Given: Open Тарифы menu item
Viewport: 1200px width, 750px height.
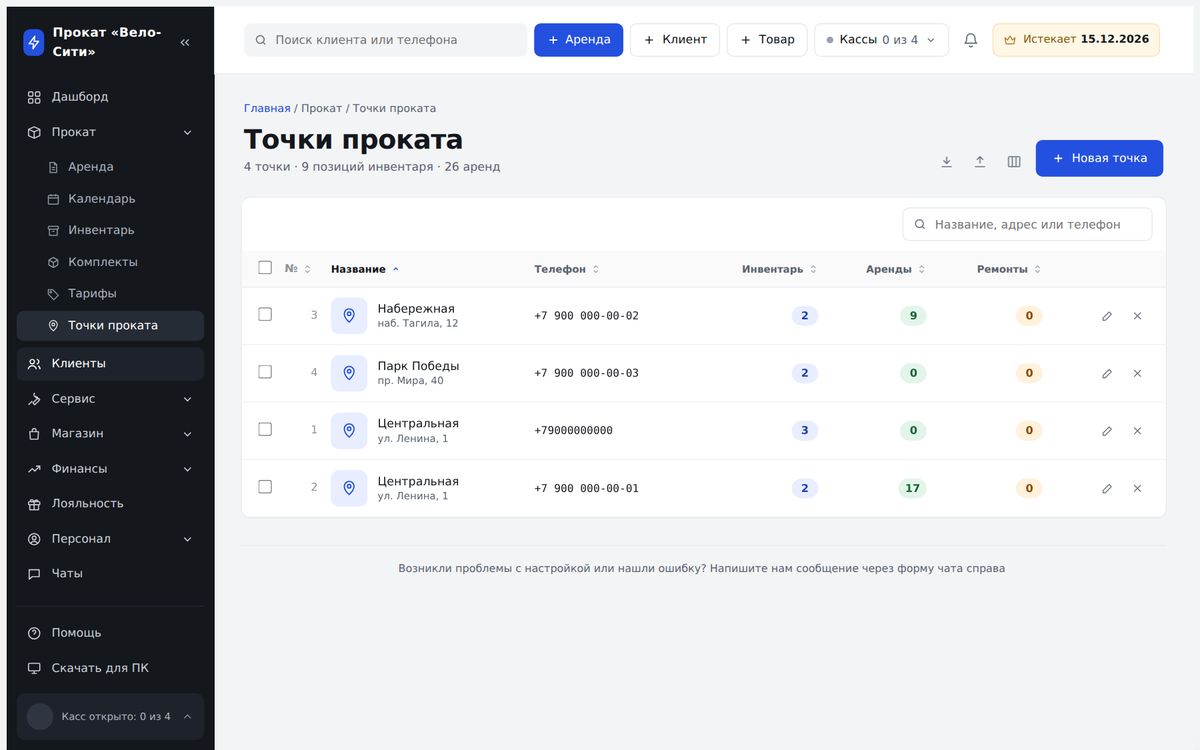Looking at the screenshot, I should point(110,294).
